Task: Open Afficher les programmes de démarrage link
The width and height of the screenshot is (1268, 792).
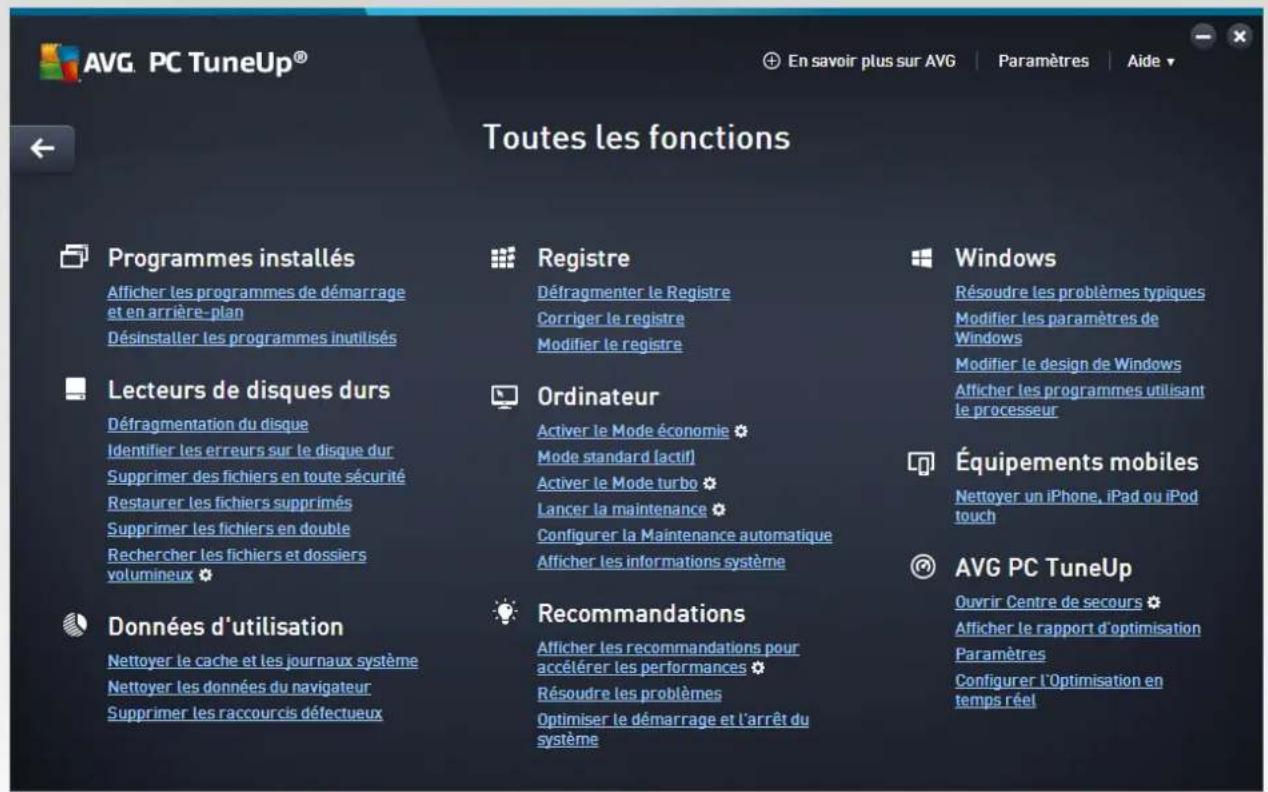Action: pos(256,301)
